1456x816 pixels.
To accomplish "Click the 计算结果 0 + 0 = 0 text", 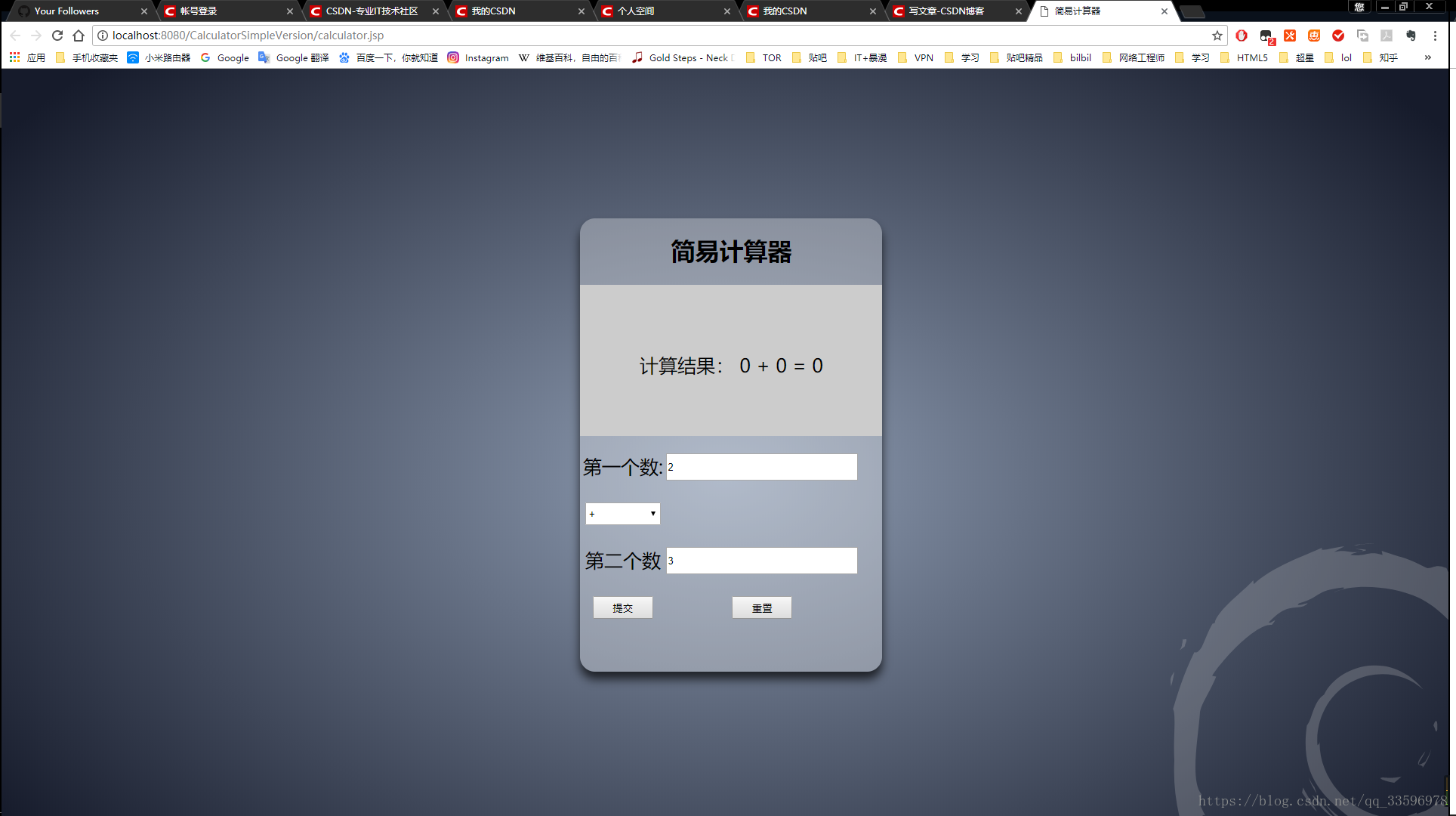I will (731, 366).
